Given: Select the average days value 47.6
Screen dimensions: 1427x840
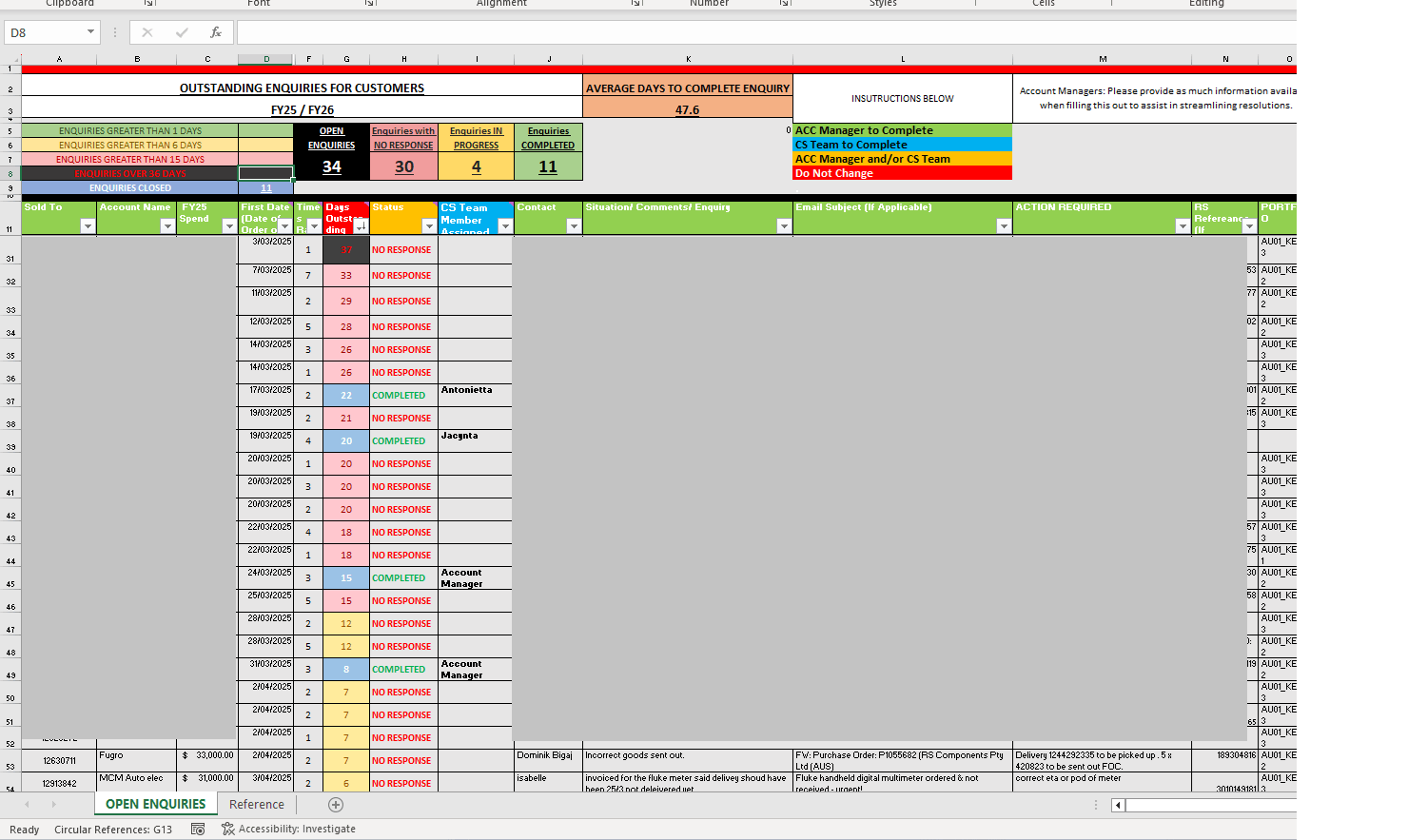Looking at the screenshot, I should click(x=688, y=109).
